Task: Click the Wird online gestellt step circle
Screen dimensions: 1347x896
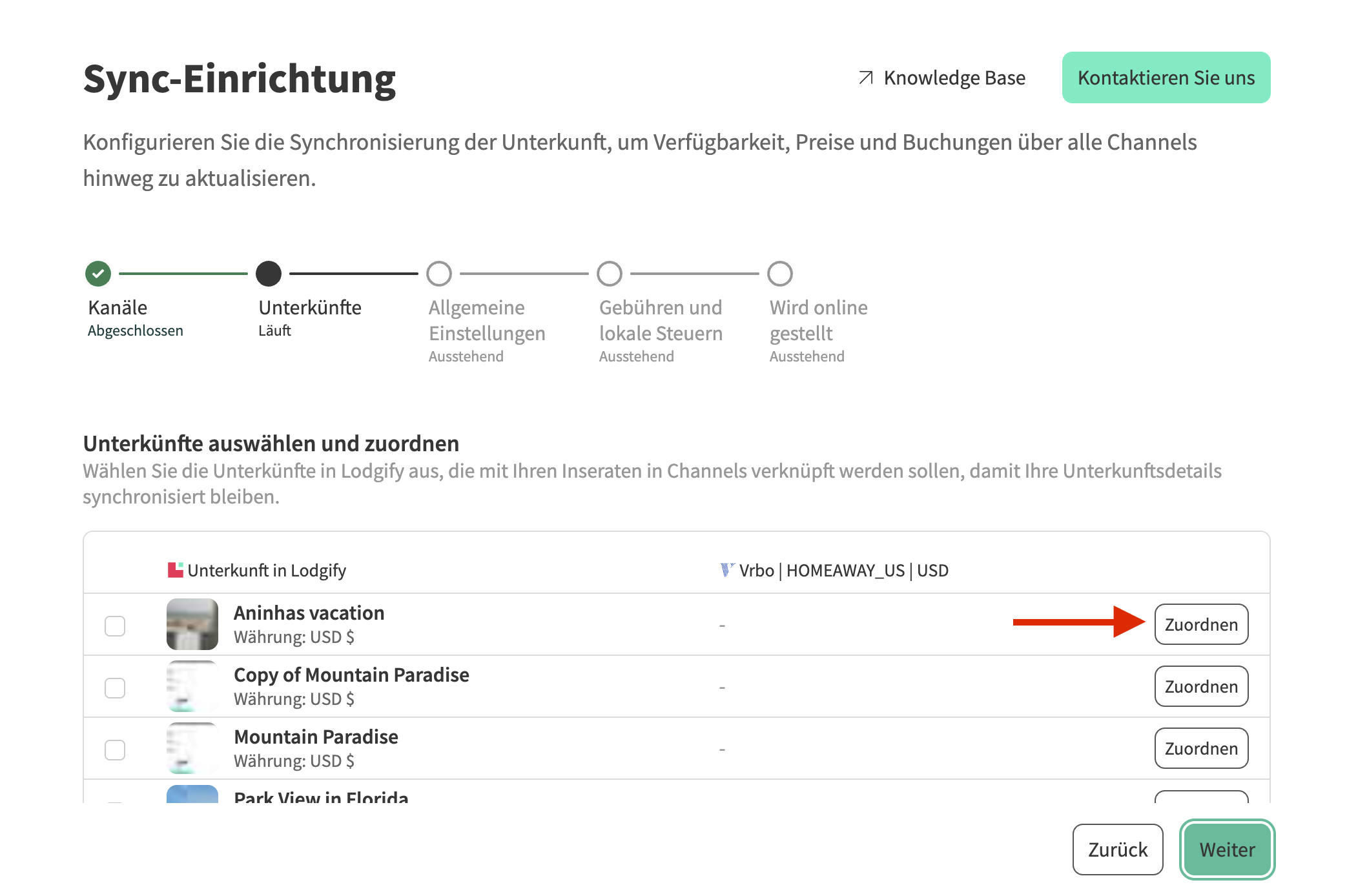Action: click(x=780, y=274)
